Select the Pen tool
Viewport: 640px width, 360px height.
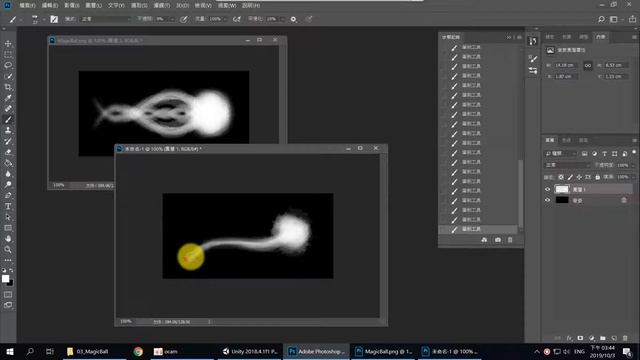(8, 195)
